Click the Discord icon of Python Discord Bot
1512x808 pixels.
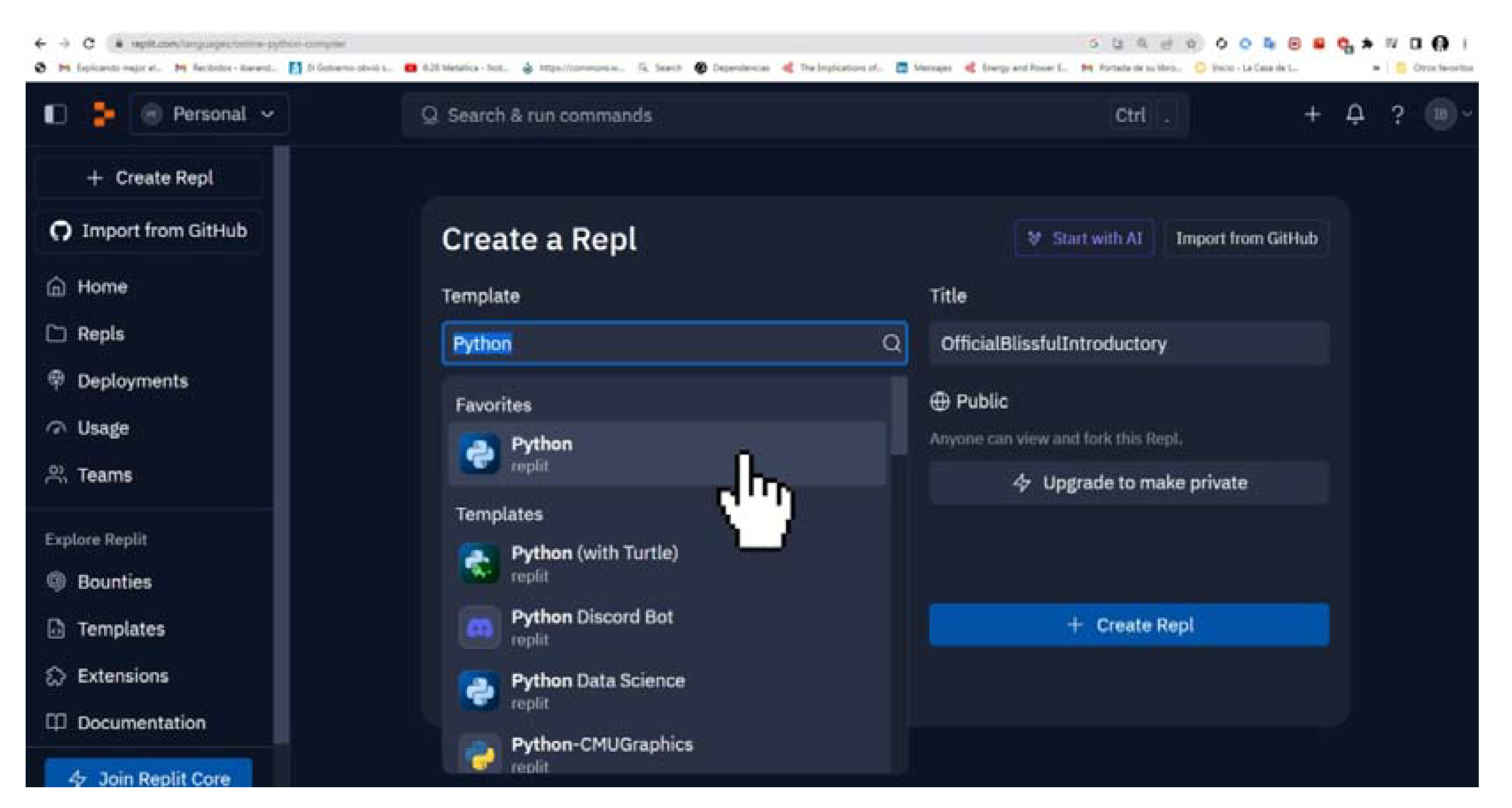click(x=480, y=628)
